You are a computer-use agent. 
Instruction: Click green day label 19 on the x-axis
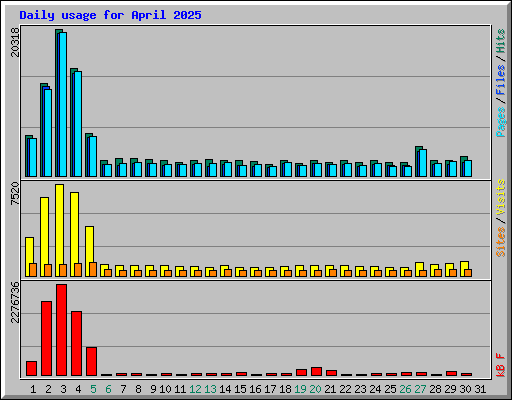click(300, 389)
